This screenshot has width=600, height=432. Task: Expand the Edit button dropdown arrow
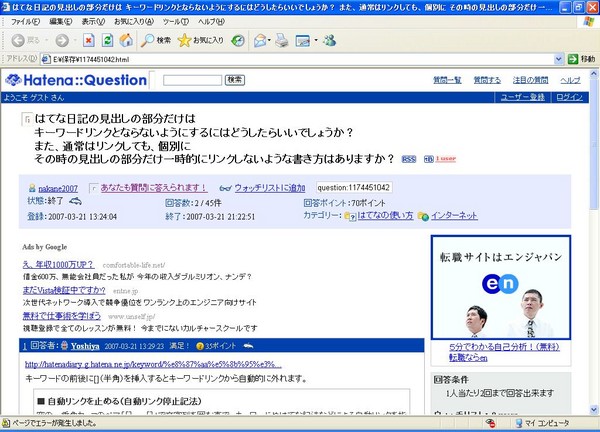click(x=316, y=40)
